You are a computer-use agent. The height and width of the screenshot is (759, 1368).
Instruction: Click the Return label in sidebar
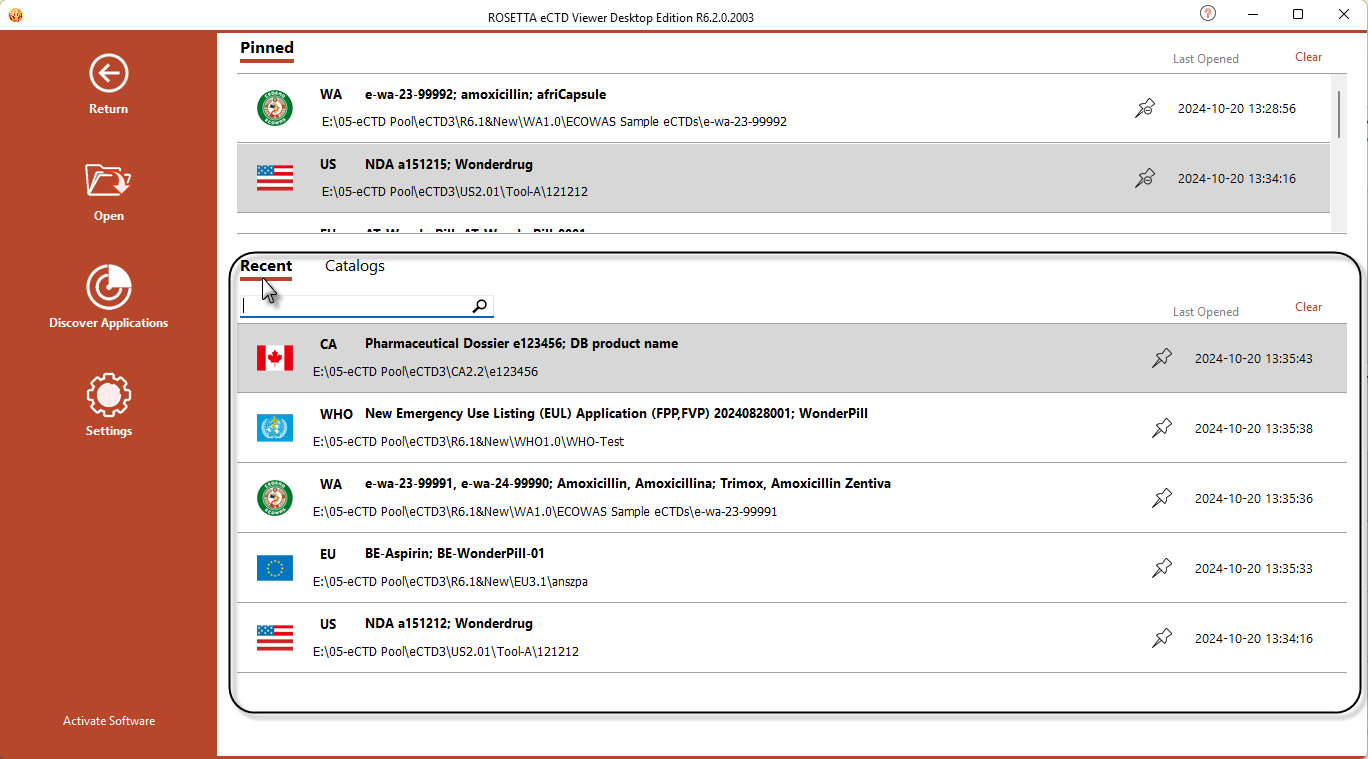tap(108, 109)
